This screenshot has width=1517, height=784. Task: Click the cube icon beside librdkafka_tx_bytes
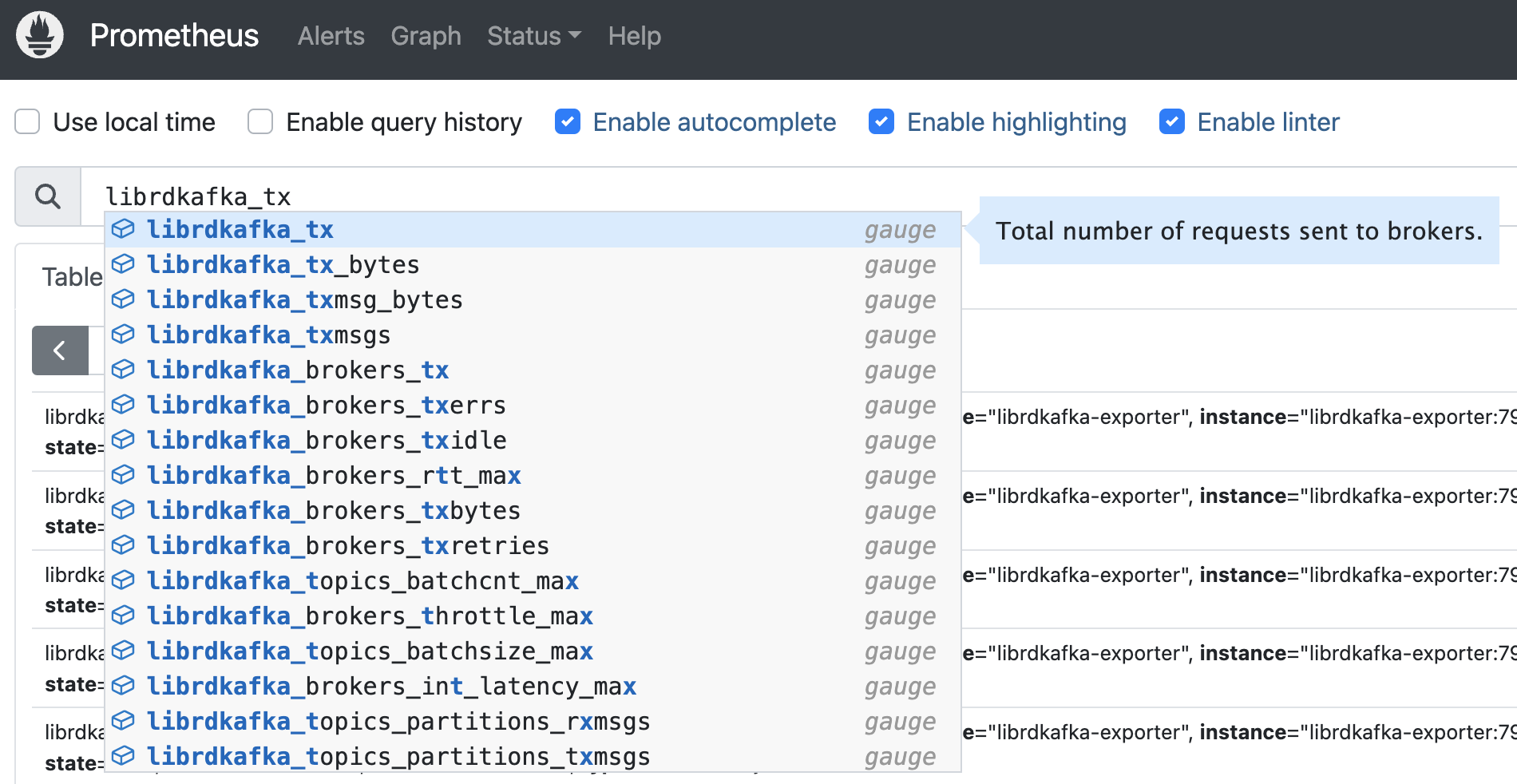pos(123,264)
